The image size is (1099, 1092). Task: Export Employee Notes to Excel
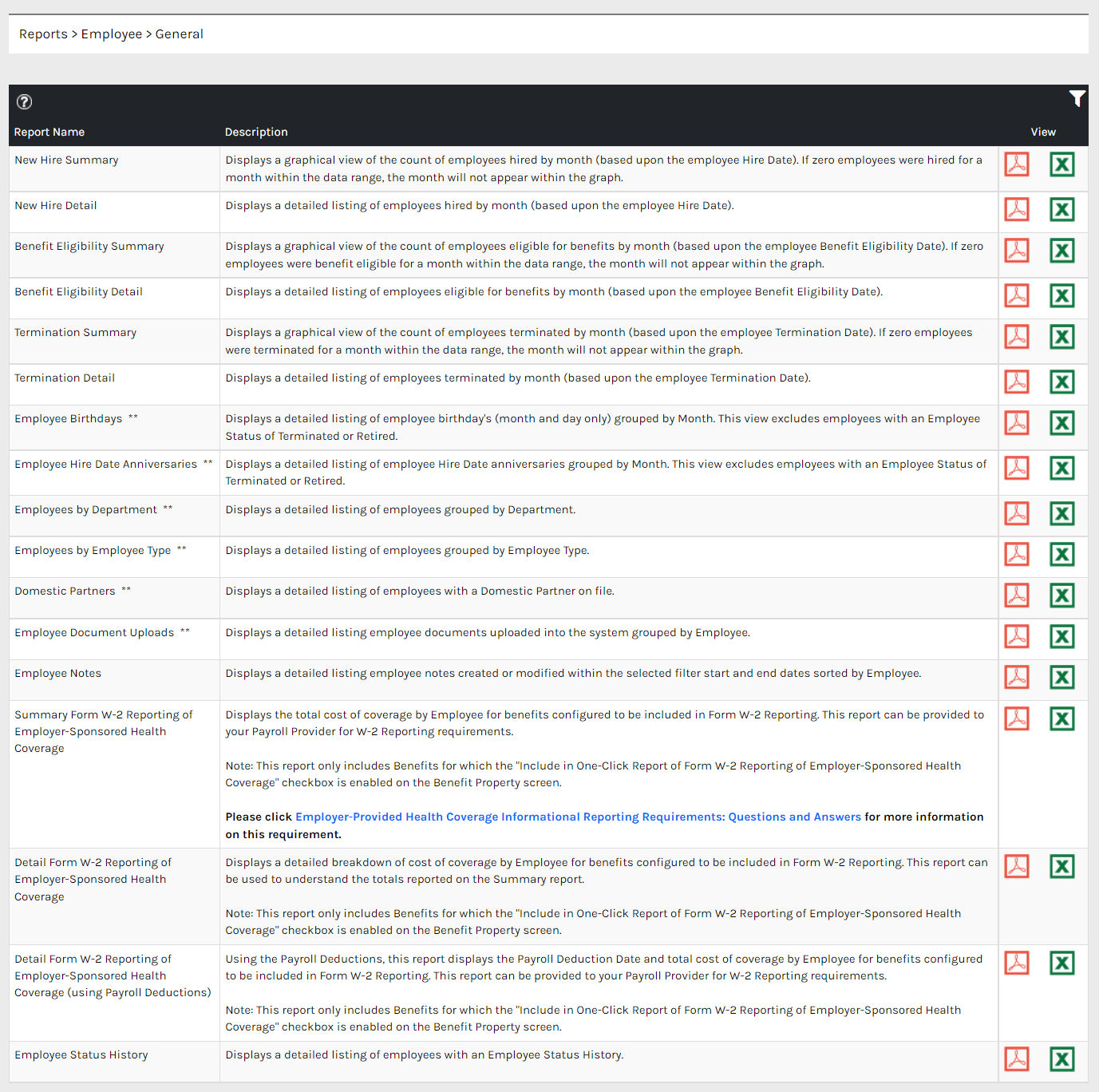click(1061, 678)
